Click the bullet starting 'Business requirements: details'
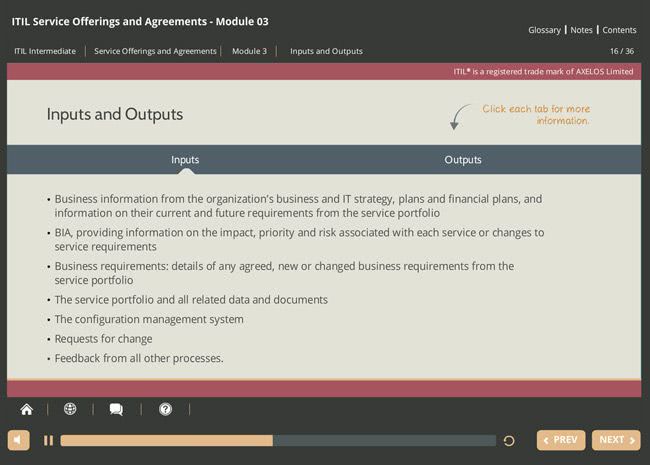This screenshot has width=650, height=465. 284,273
